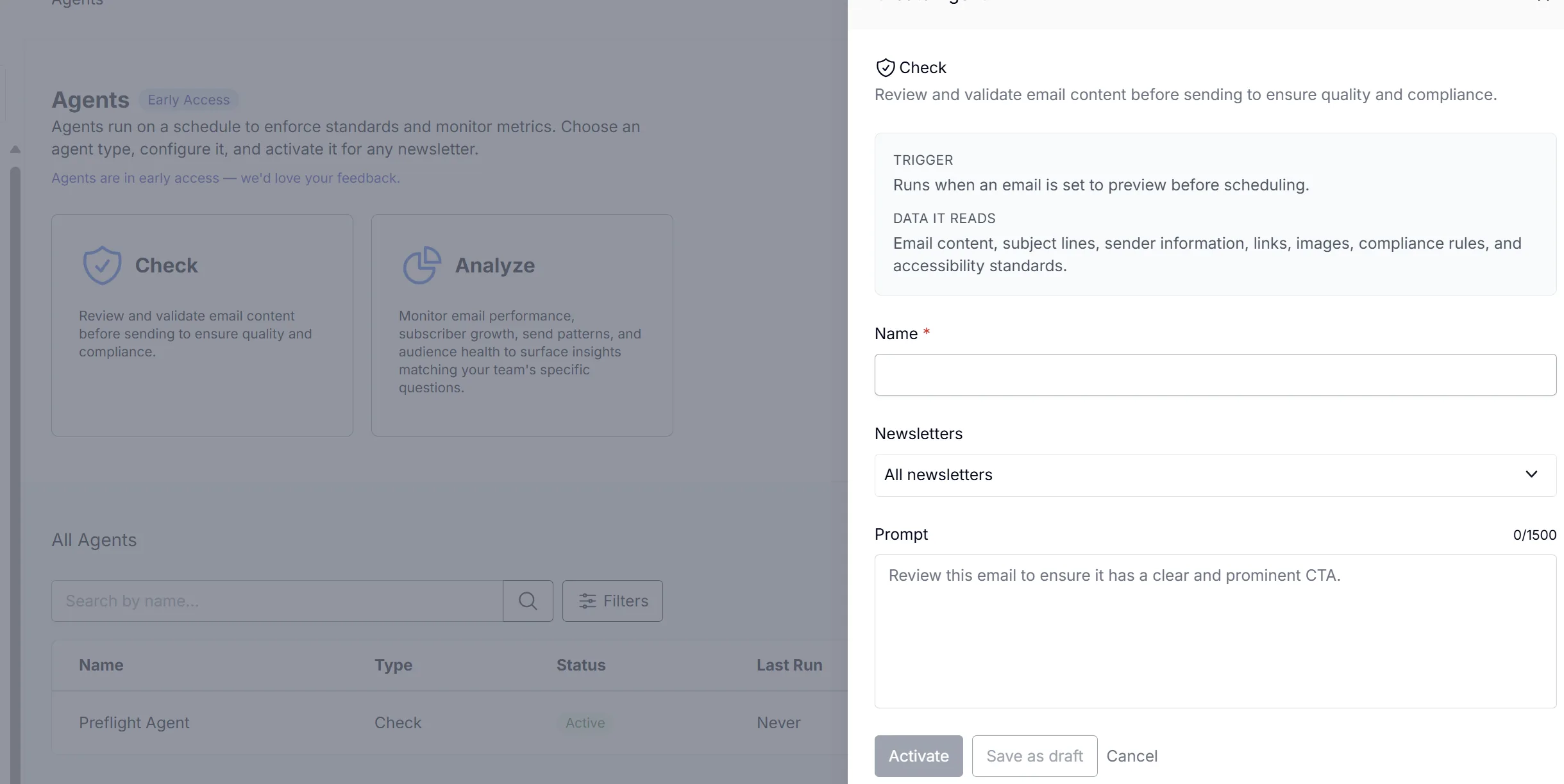Click the shield icon beside panel Check heading
This screenshot has height=784, width=1564.
(886, 67)
